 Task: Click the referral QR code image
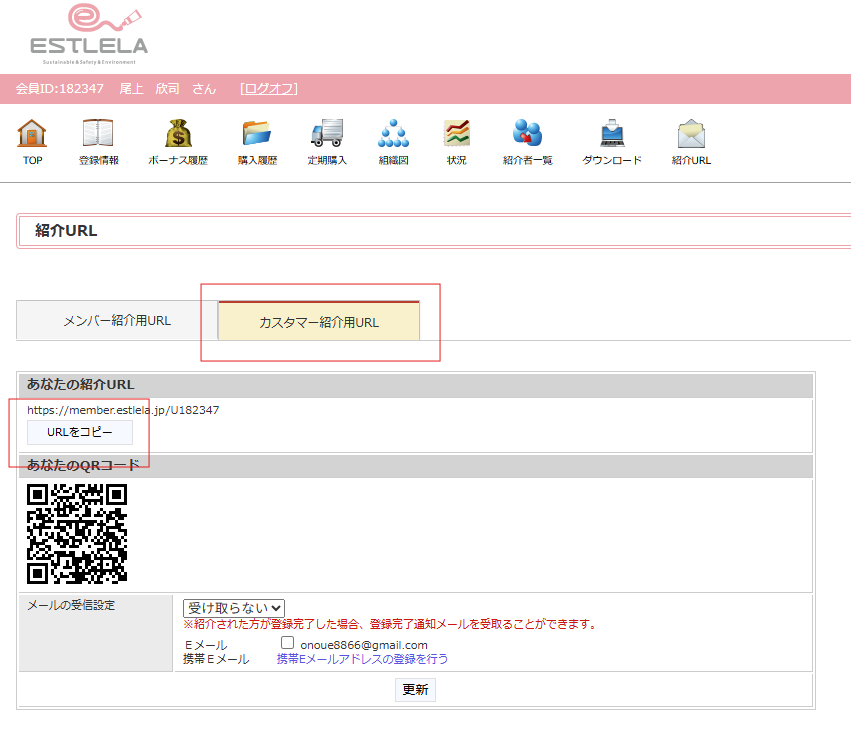[x=77, y=533]
